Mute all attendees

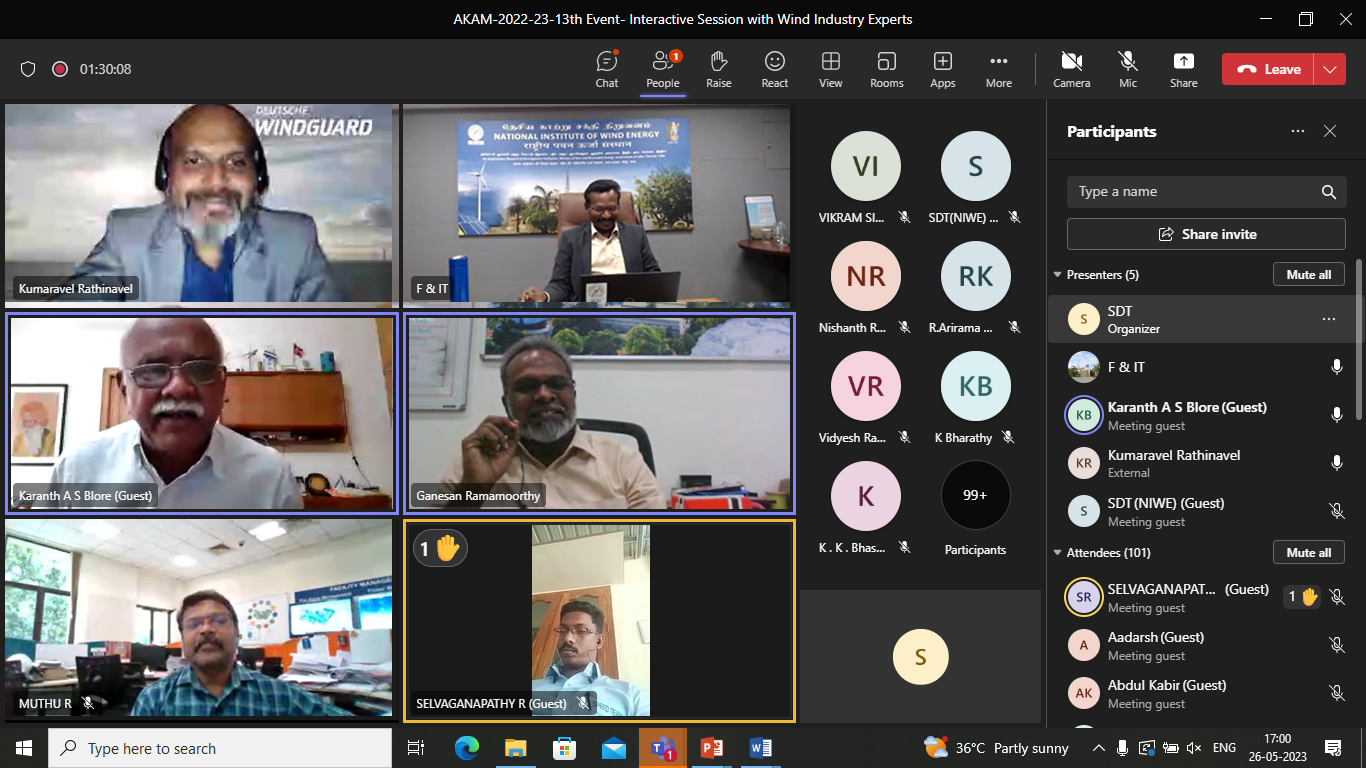click(1308, 552)
